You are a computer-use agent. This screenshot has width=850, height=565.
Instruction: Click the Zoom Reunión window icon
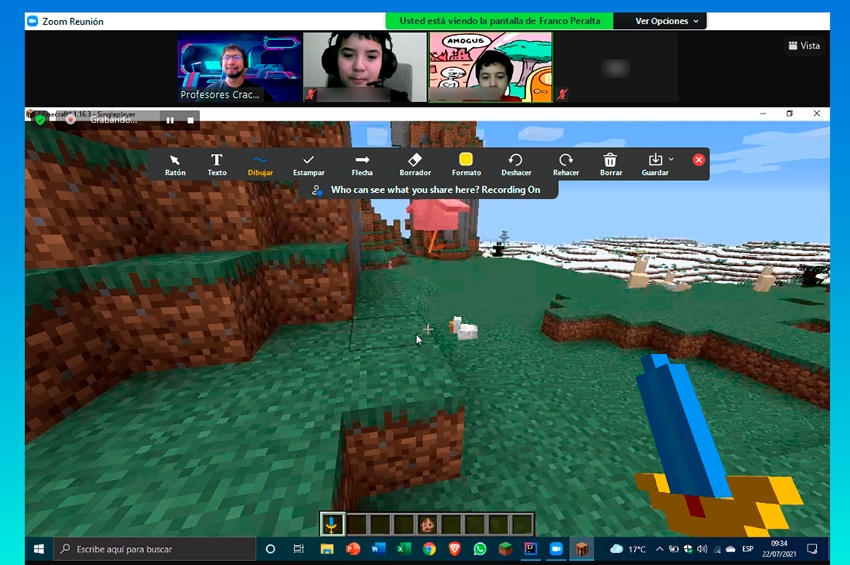pyautogui.click(x=32, y=21)
